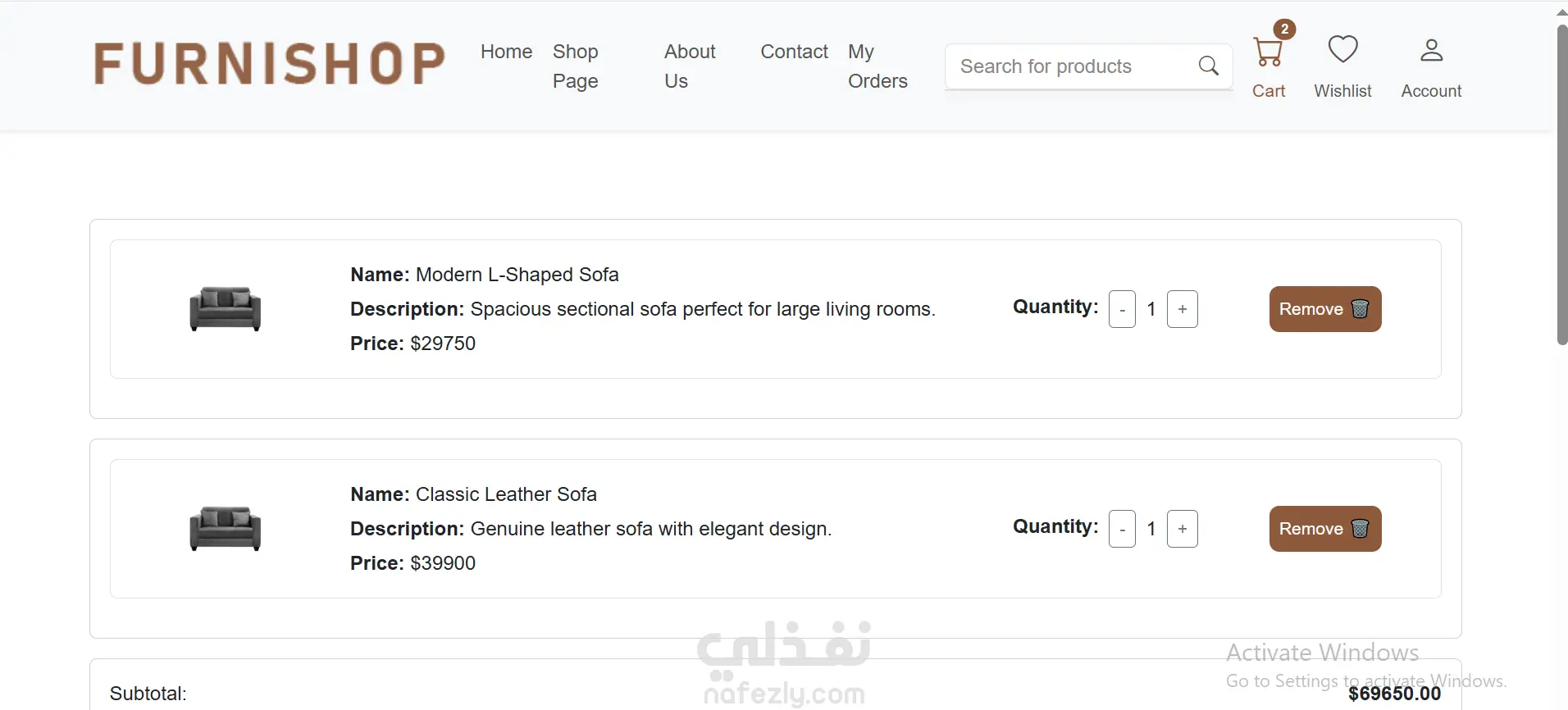Increase Modern L-Shaped Sofa quantity

(x=1182, y=309)
